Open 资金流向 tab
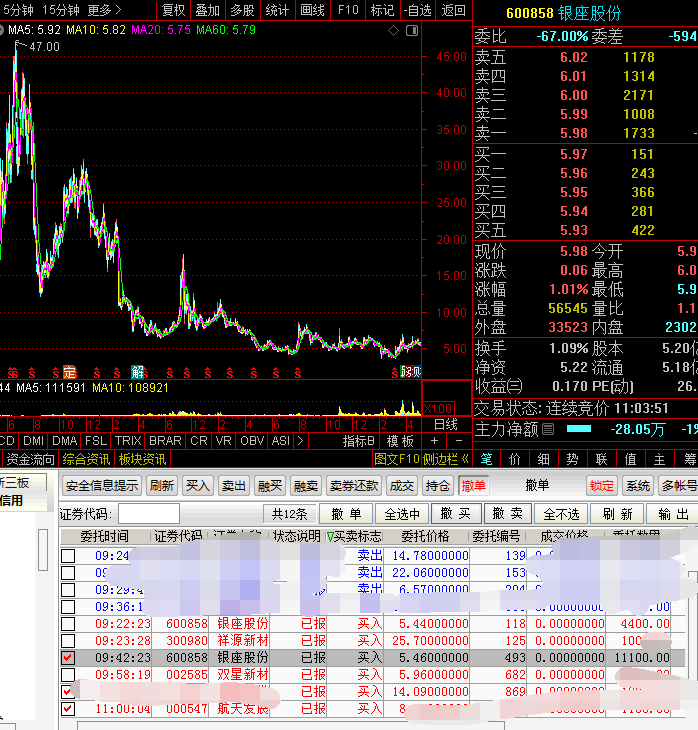 (30, 460)
